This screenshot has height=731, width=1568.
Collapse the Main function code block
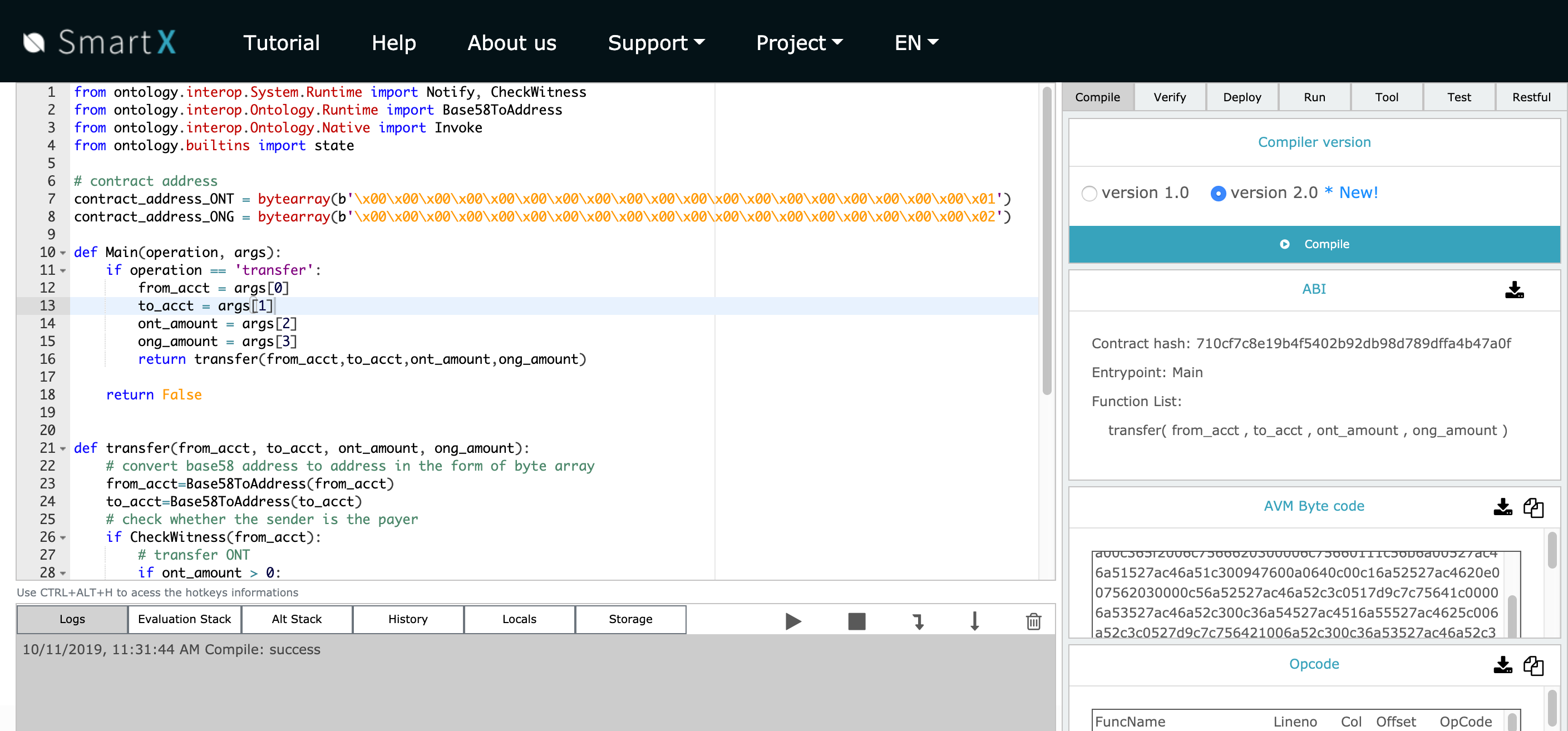(63, 253)
